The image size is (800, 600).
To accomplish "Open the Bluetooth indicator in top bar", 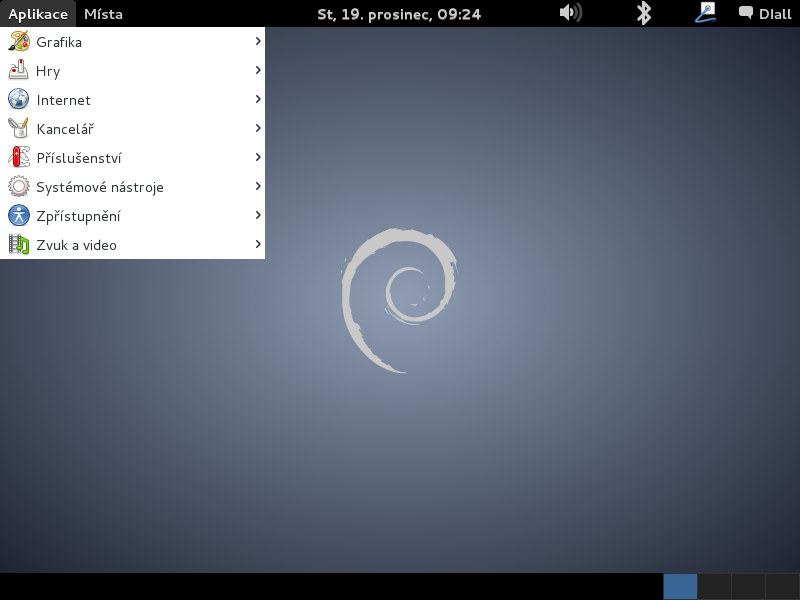I will [x=644, y=13].
